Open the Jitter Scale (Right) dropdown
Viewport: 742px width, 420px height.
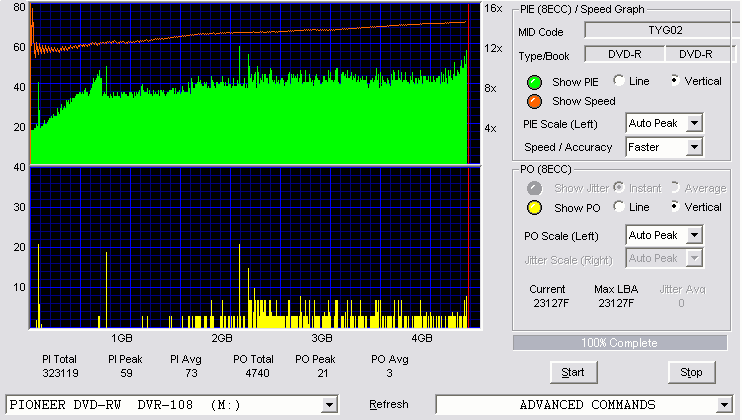(x=694, y=258)
